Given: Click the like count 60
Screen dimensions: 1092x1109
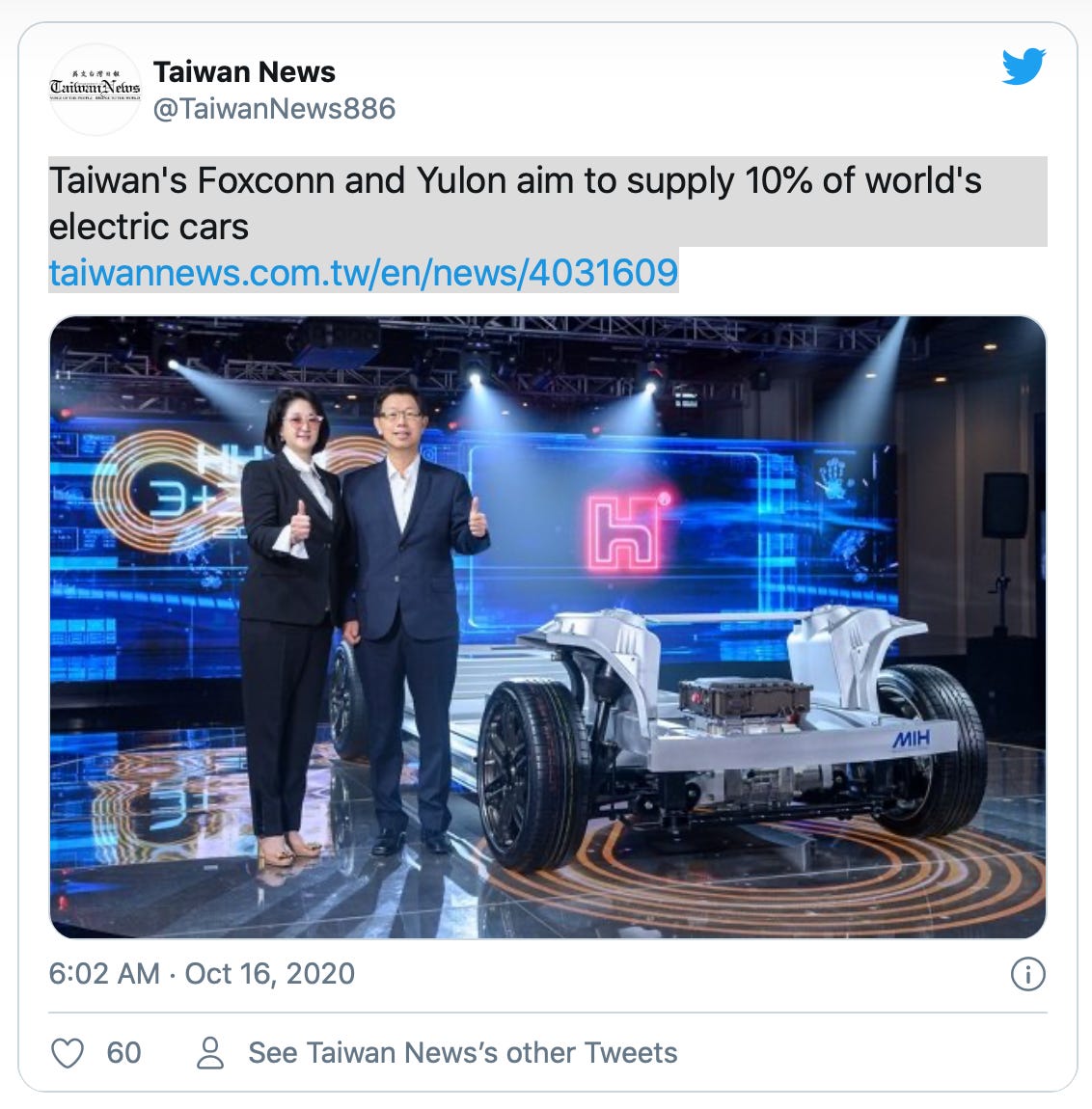Looking at the screenshot, I should coord(123,1053).
